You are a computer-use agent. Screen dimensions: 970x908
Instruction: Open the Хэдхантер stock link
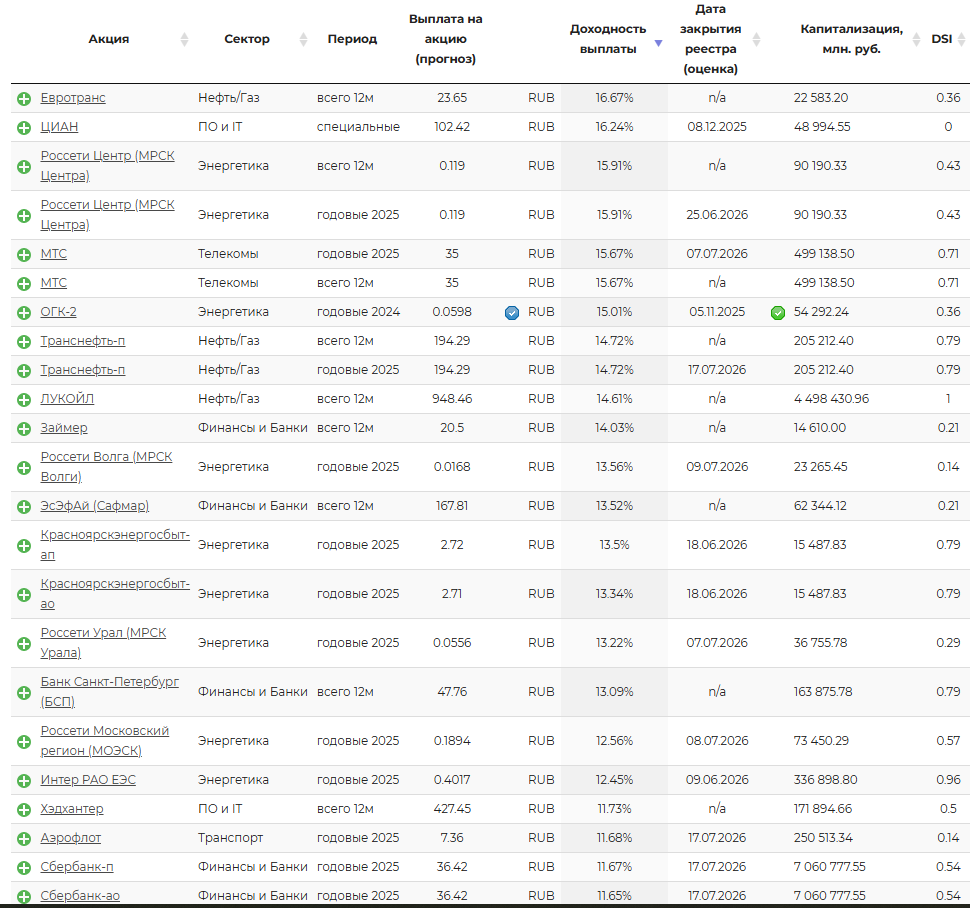(x=72, y=809)
